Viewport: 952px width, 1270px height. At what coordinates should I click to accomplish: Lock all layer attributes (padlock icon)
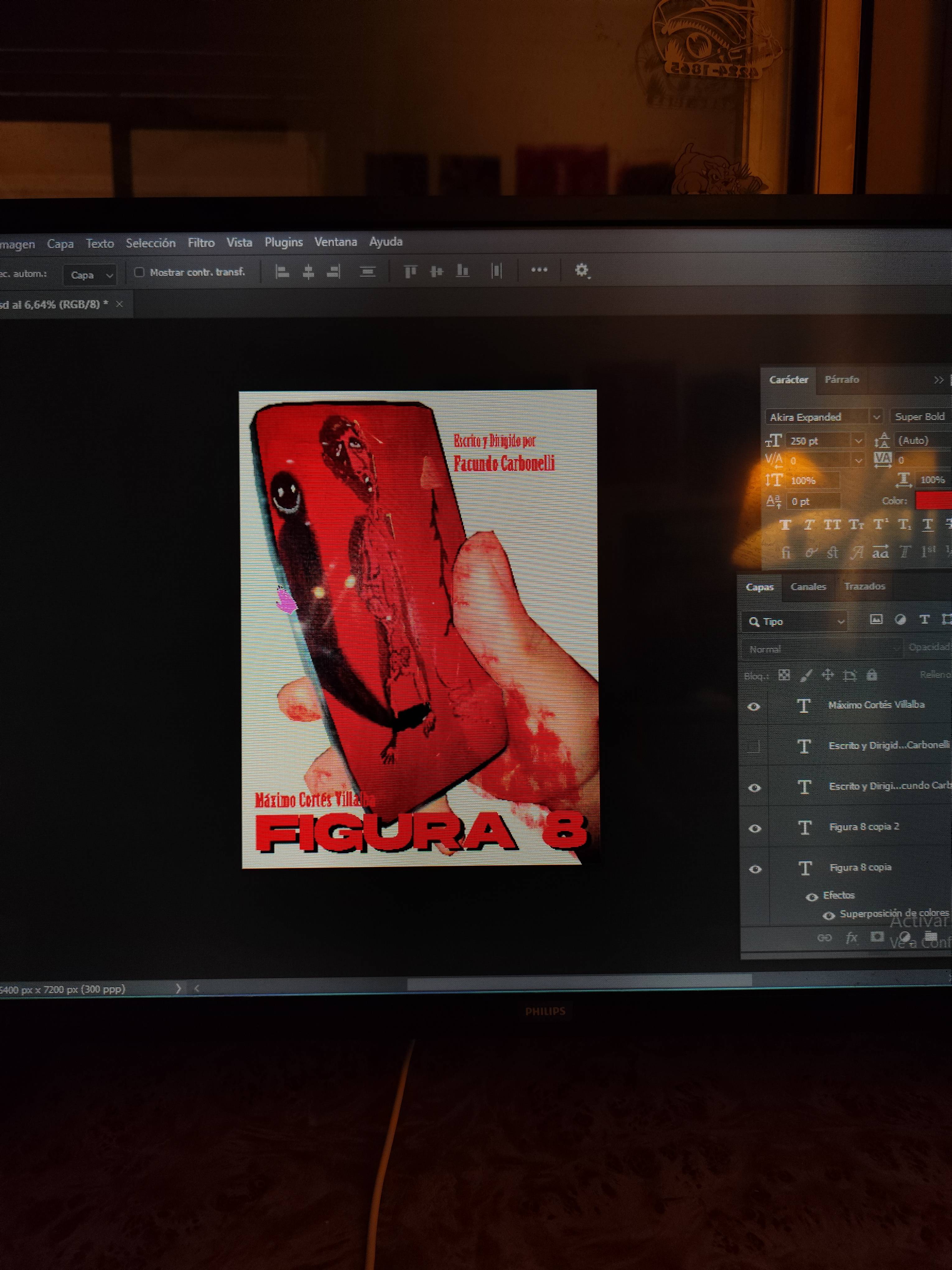click(872, 675)
